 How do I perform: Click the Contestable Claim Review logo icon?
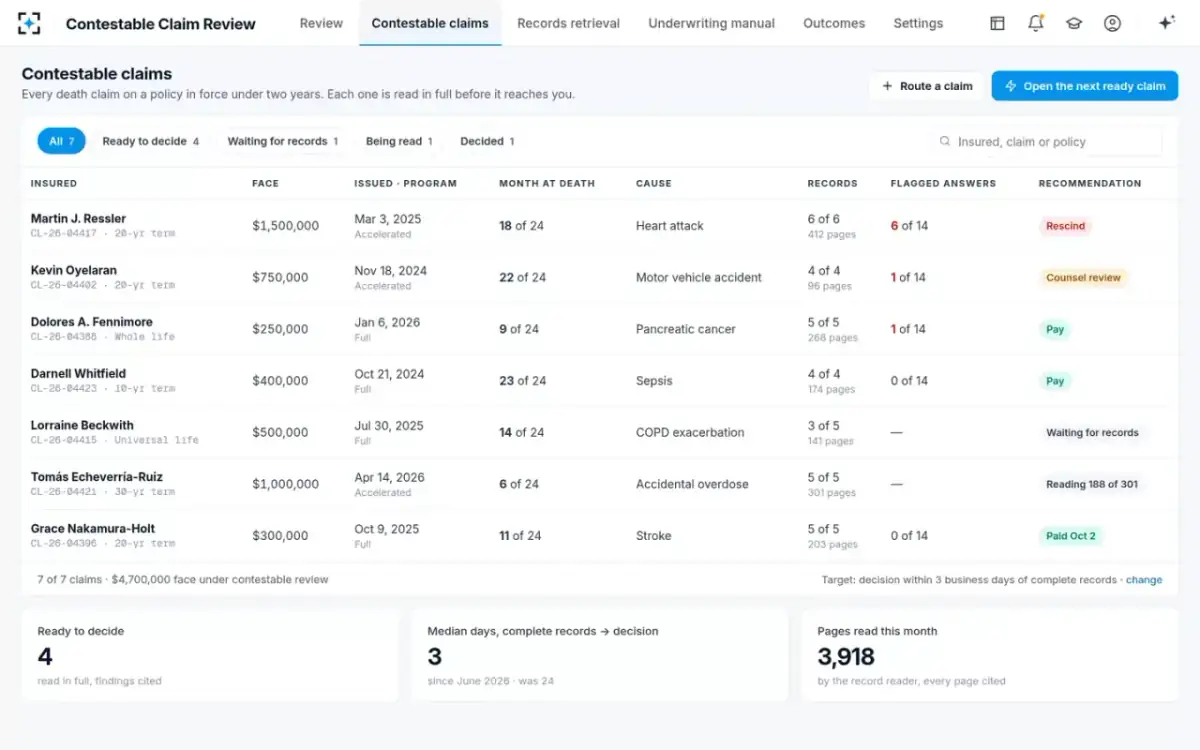pos(29,23)
